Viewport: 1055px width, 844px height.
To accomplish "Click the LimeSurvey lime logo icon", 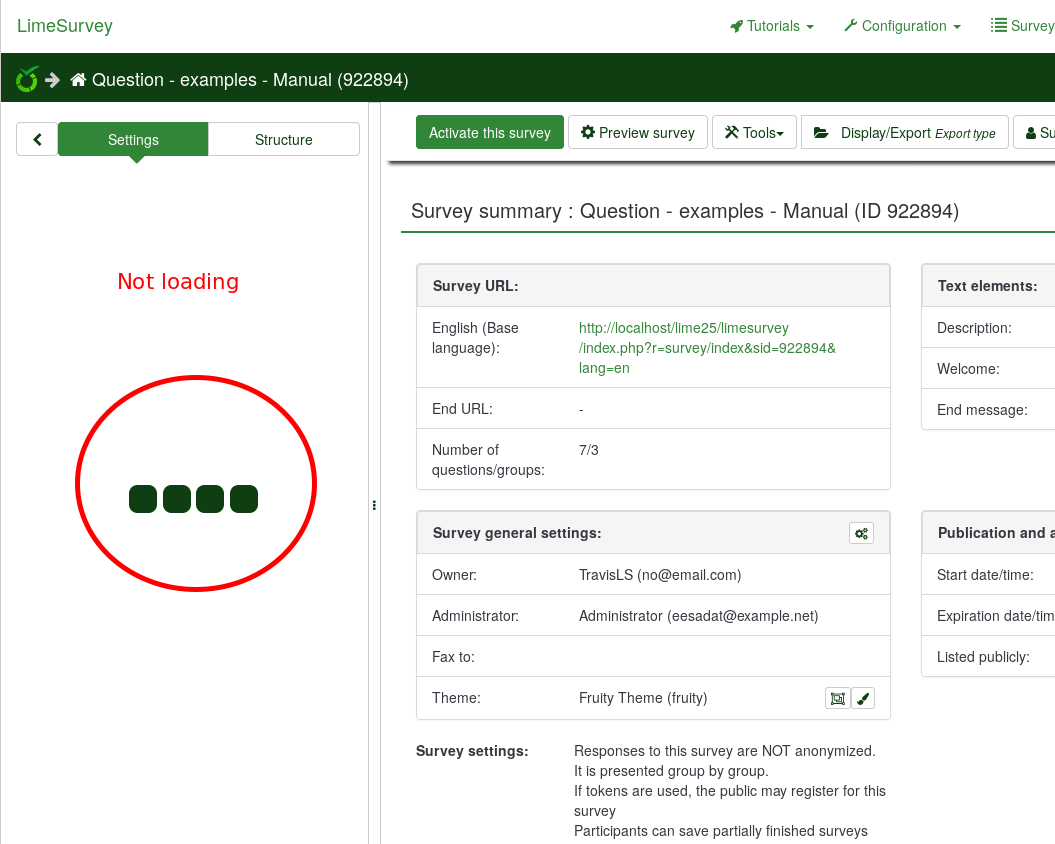I will 27,79.
